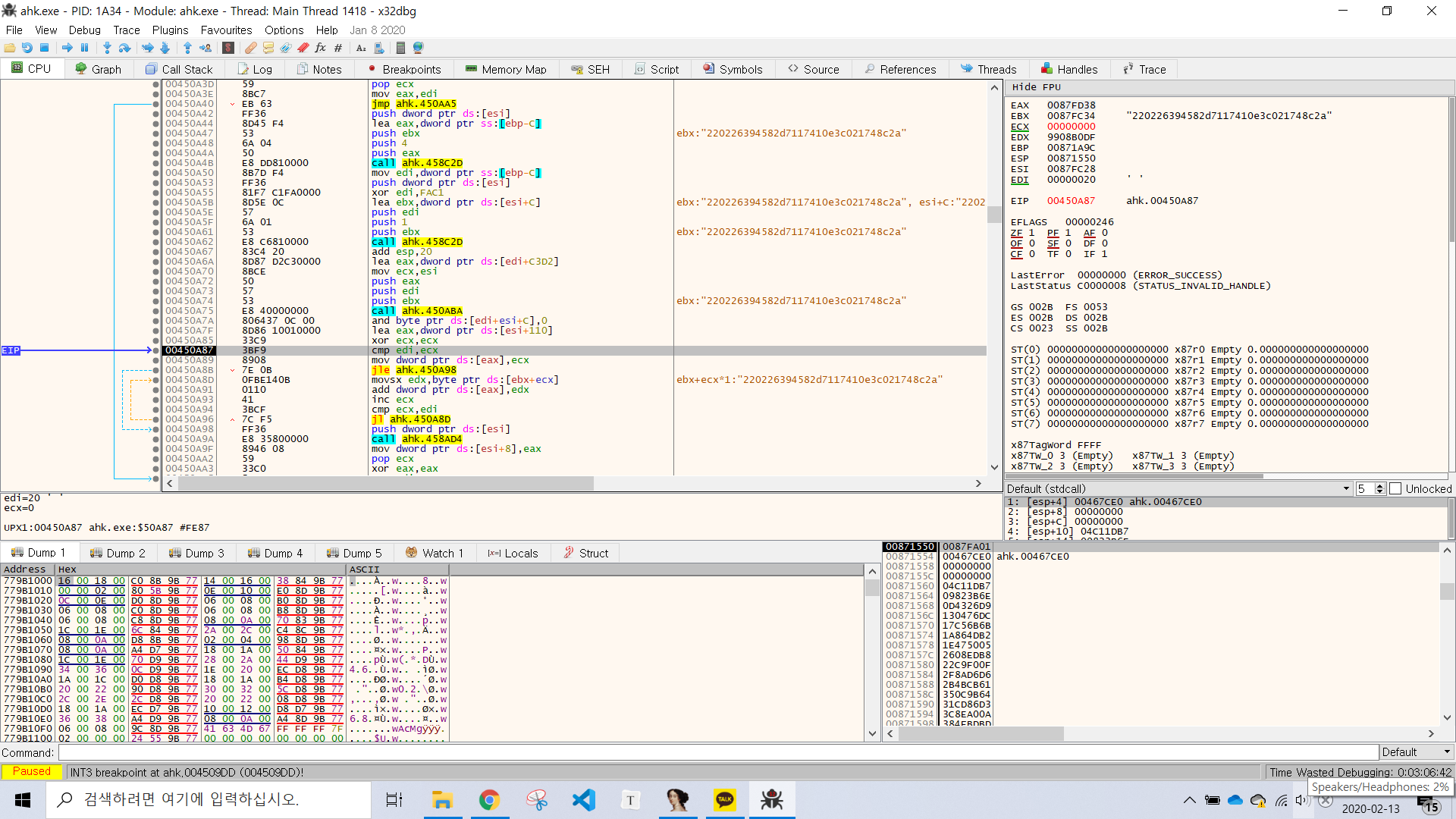
Task: Click the Stop debugging square icon
Action: 45,48
